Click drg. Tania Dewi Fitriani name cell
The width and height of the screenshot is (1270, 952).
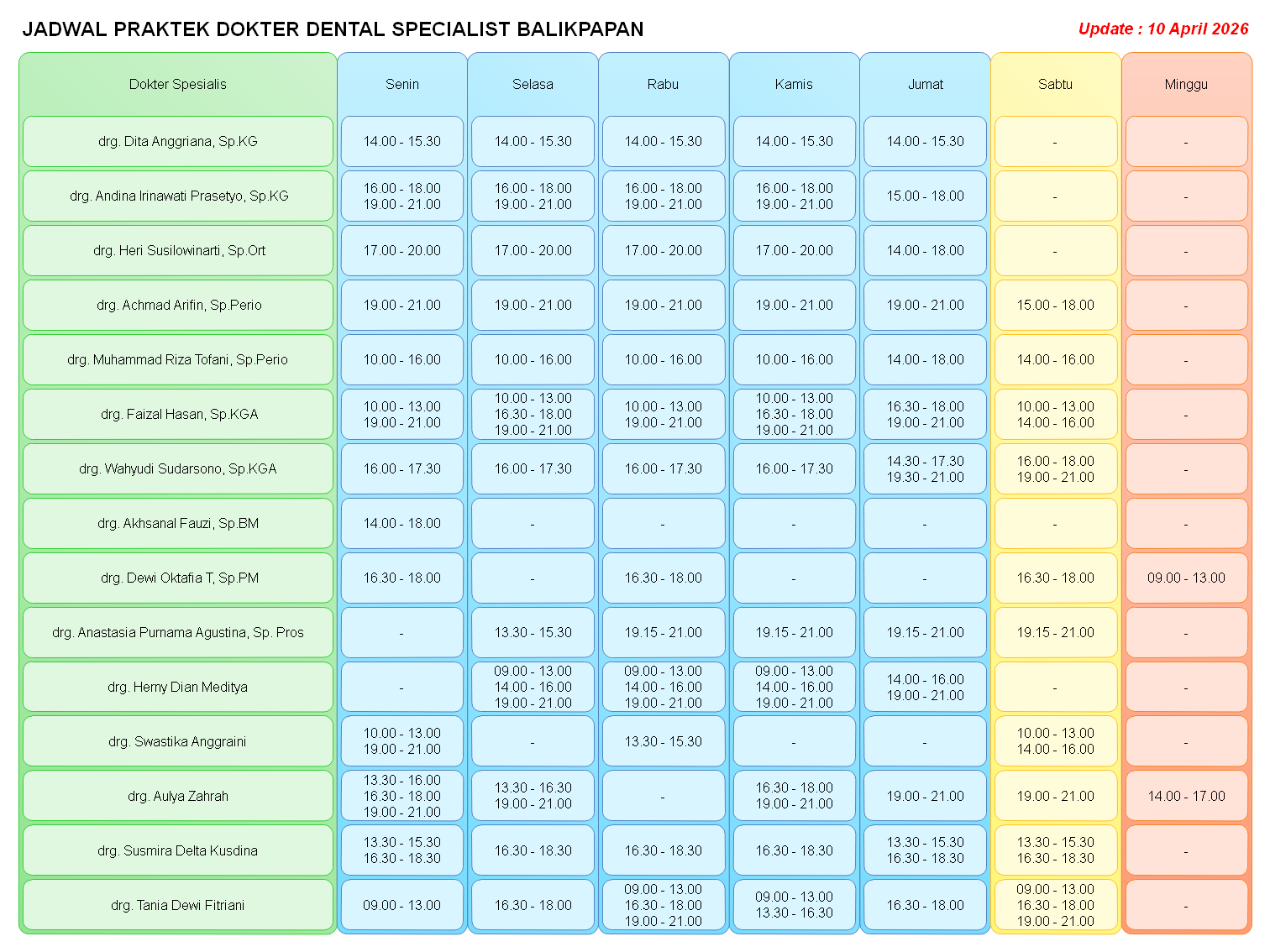point(177,905)
